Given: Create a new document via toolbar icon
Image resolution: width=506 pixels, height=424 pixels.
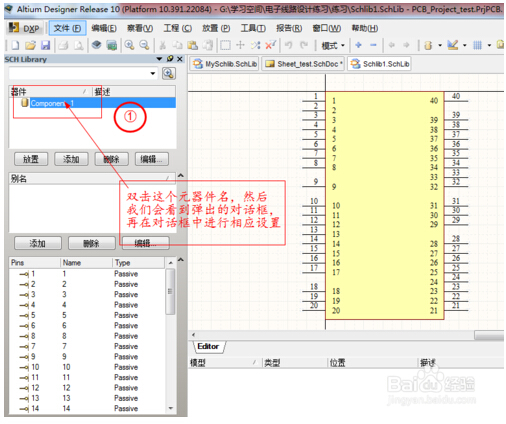Looking at the screenshot, I should point(15,45).
